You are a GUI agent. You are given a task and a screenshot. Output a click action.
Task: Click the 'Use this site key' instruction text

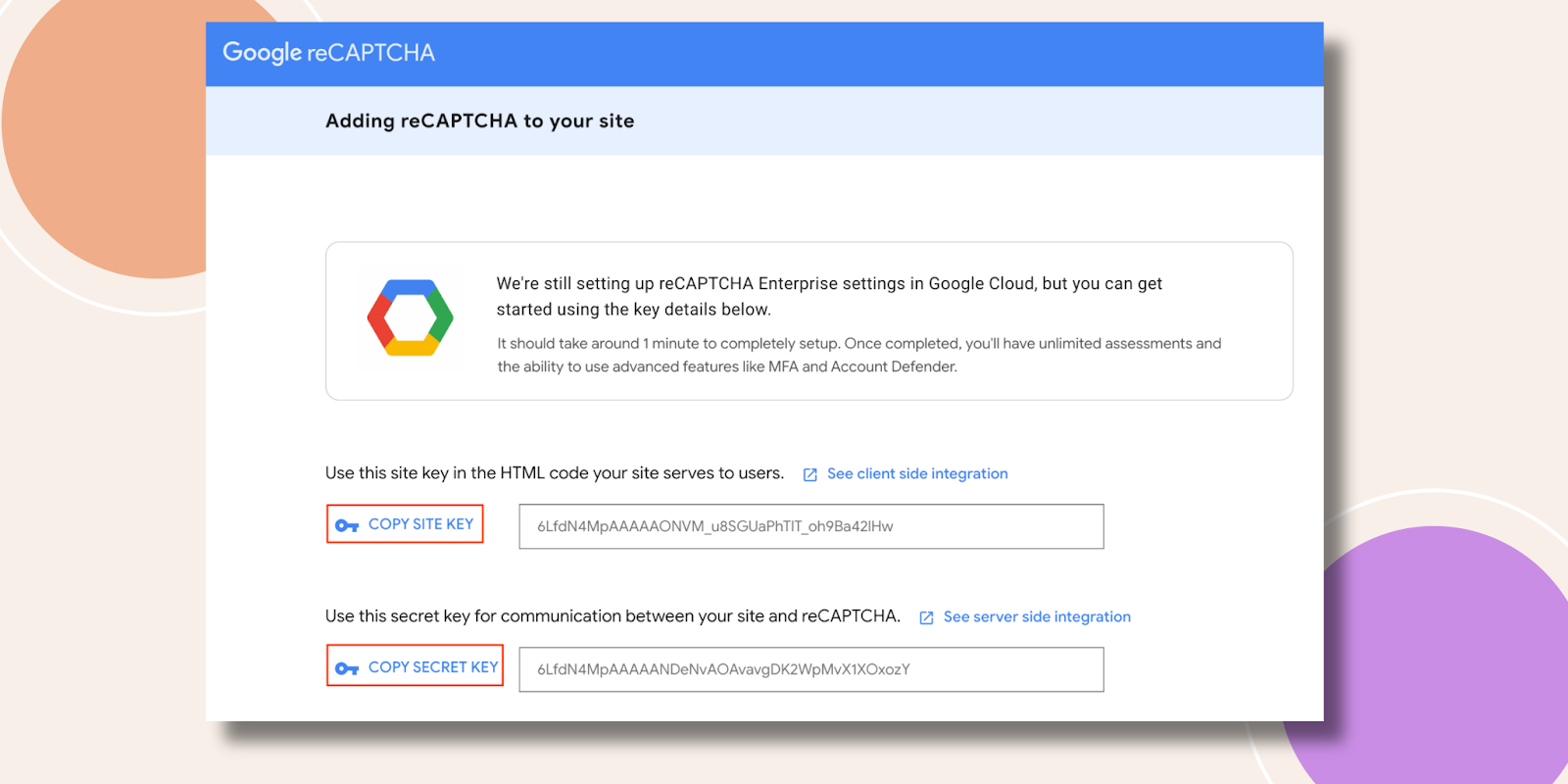pyautogui.click(x=554, y=473)
